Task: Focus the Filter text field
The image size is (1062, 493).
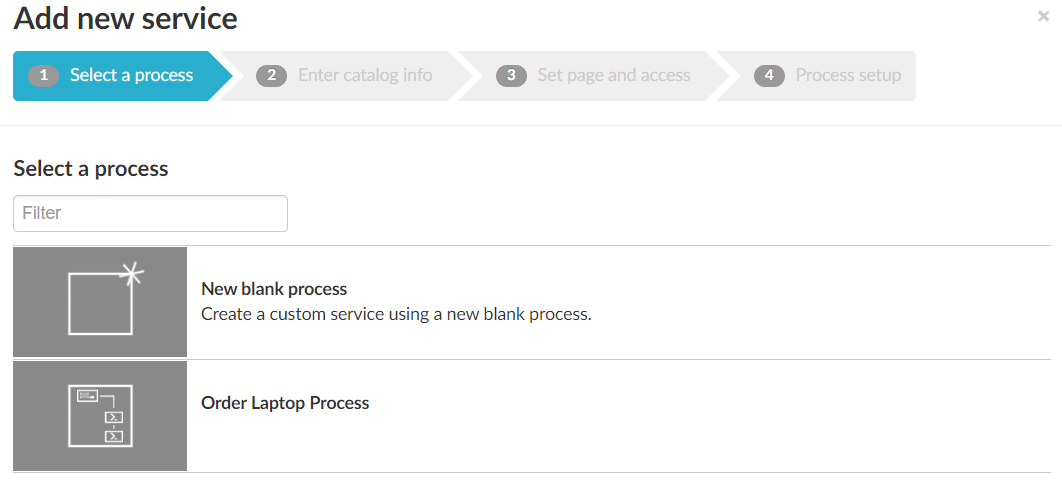Action: 150,213
